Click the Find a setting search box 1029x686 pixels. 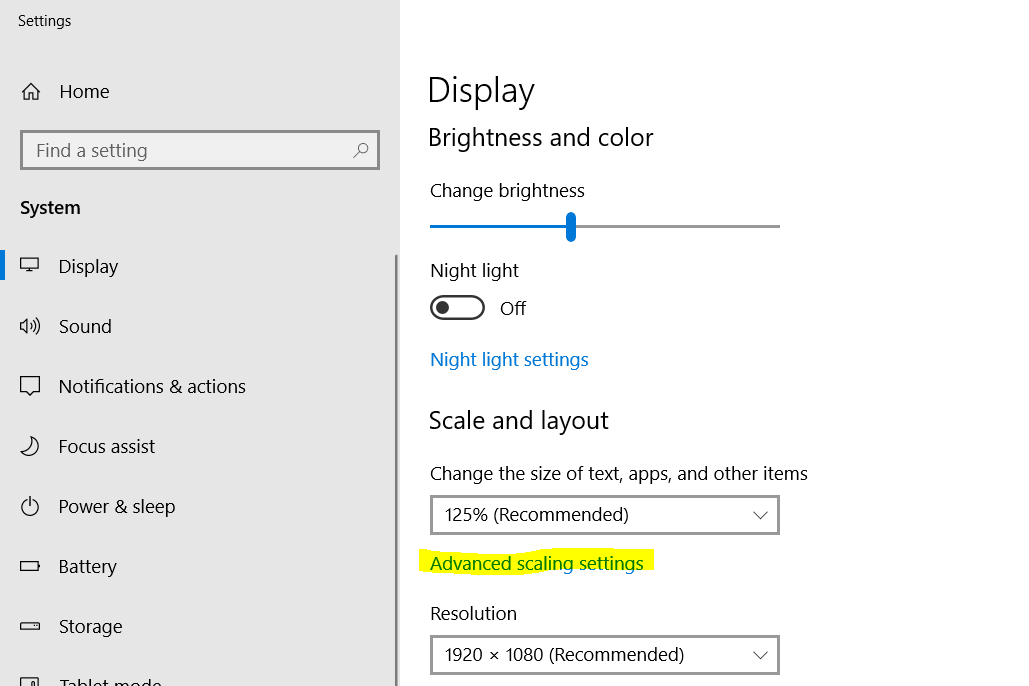point(199,150)
